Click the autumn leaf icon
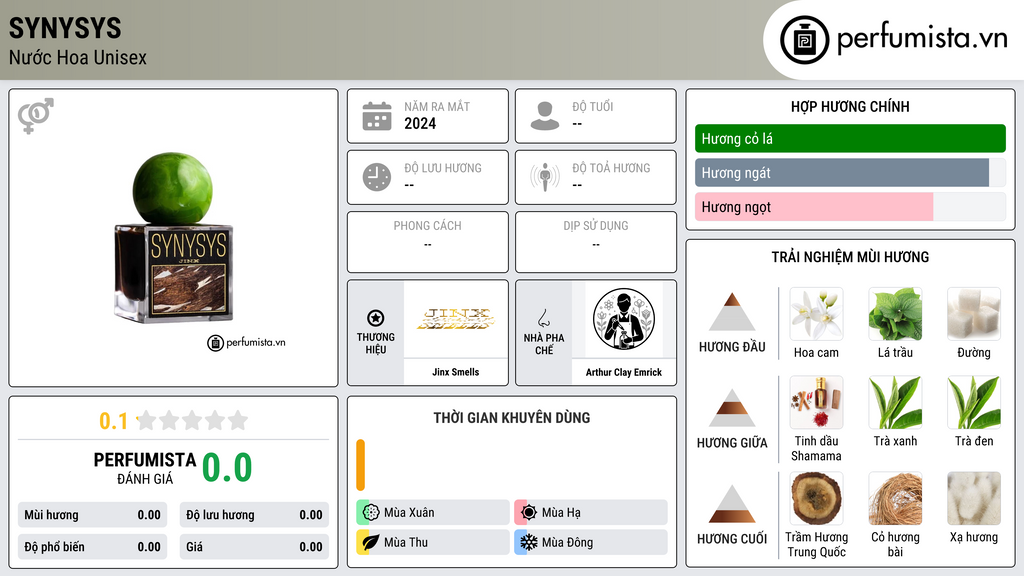Image resolution: width=1024 pixels, height=576 pixels. [x=371, y=542]
